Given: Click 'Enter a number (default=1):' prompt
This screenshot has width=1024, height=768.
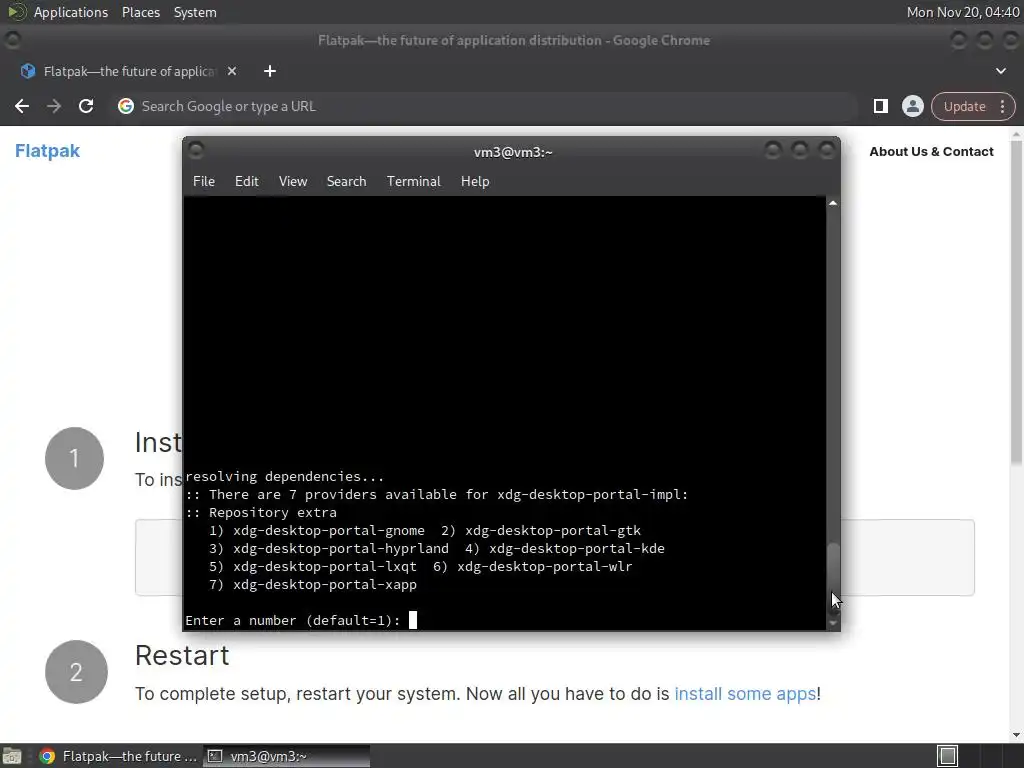Looking at the screenshot, I should [x=293, y=620].
